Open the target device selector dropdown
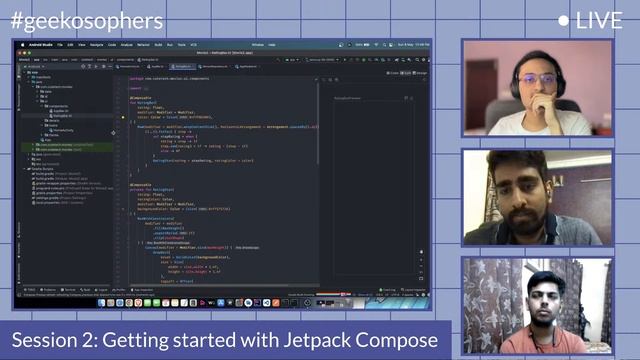 click(x=322, y=60)
